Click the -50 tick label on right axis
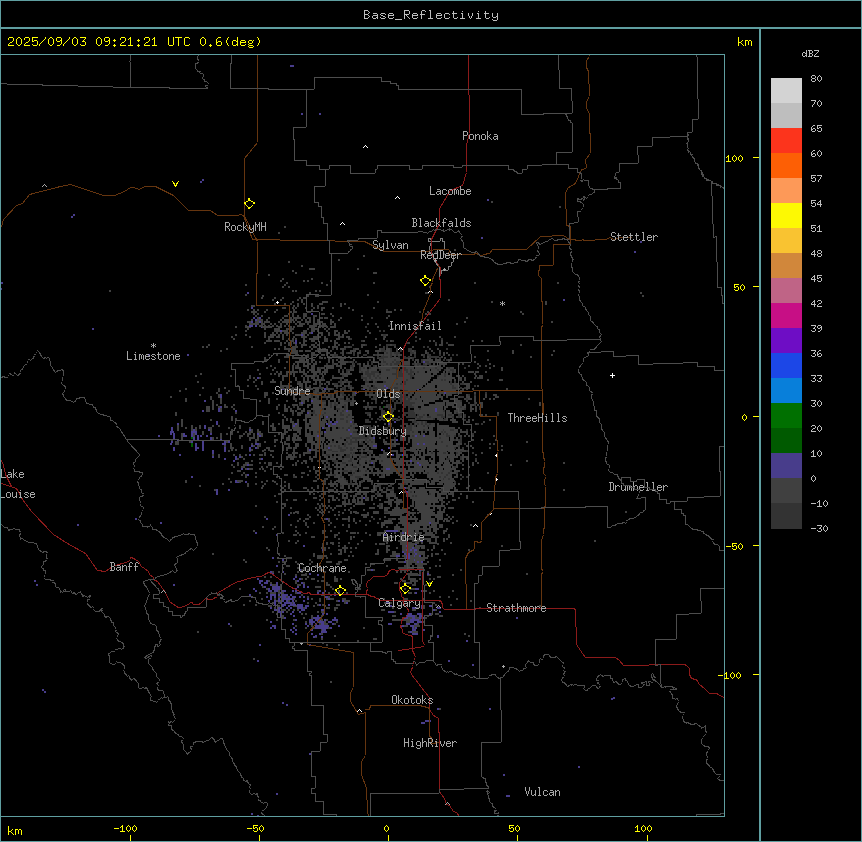 (734, 546)
